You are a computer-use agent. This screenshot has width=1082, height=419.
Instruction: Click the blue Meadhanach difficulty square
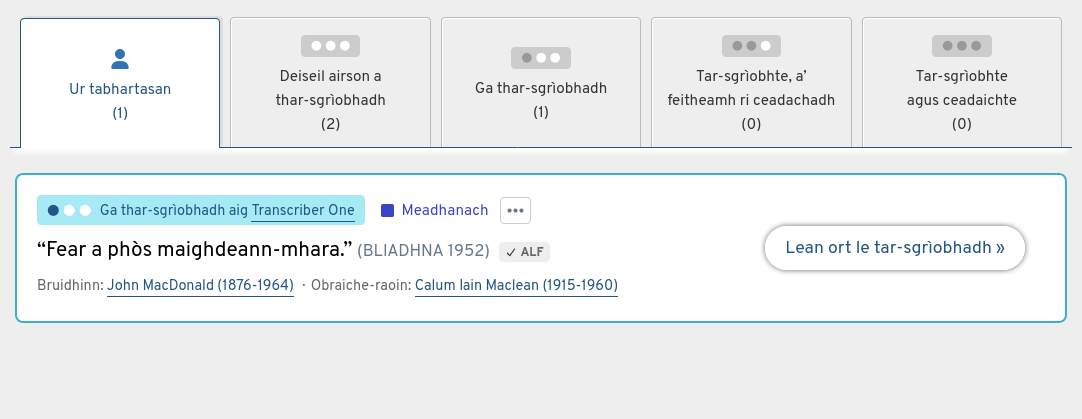(x=388, y=211)
